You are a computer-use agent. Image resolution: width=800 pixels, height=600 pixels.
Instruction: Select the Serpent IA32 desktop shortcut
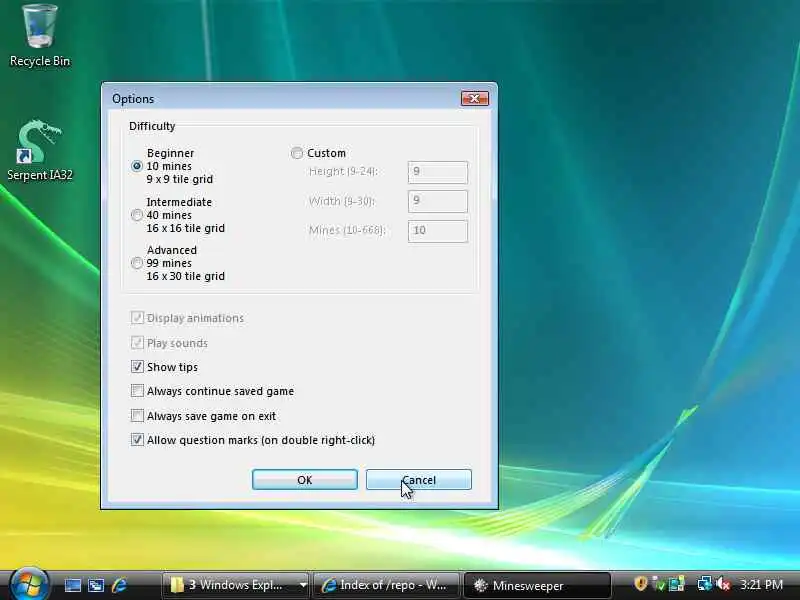tap(40, 151)
